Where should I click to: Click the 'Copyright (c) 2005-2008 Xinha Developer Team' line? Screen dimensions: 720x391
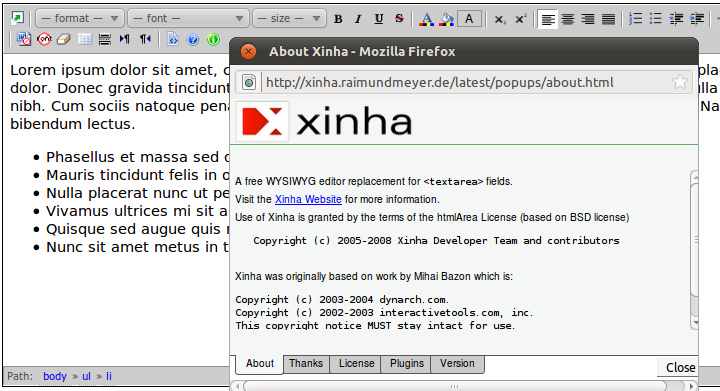point(436,240)
